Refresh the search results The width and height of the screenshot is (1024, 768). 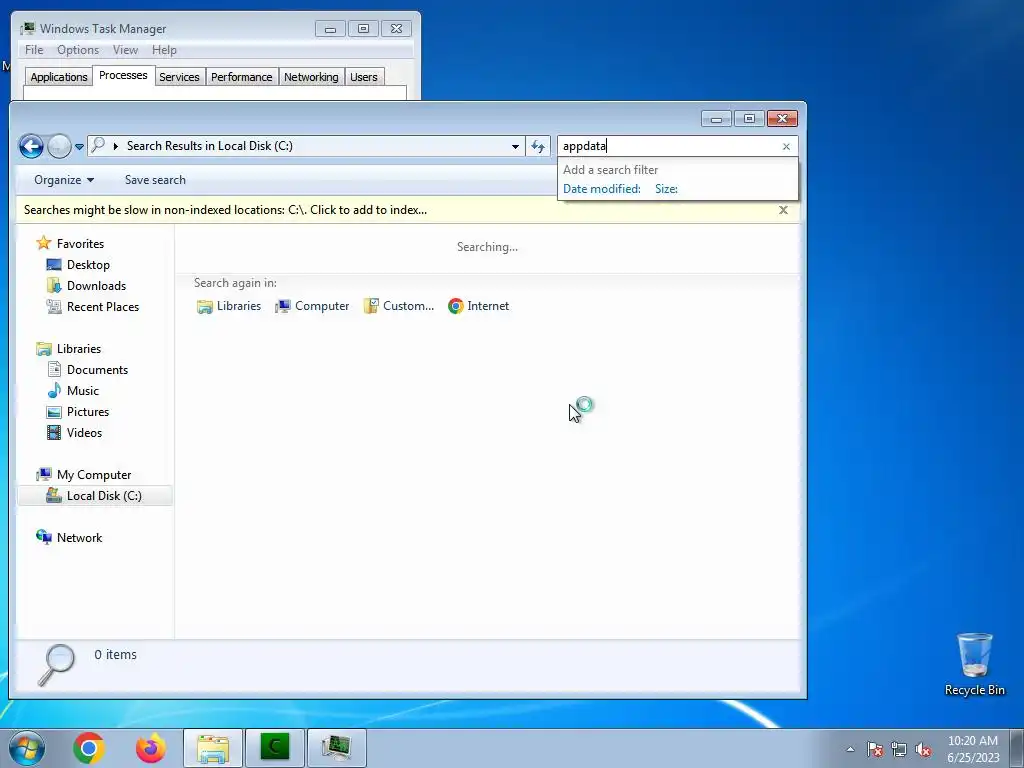(x=538, y=146)
